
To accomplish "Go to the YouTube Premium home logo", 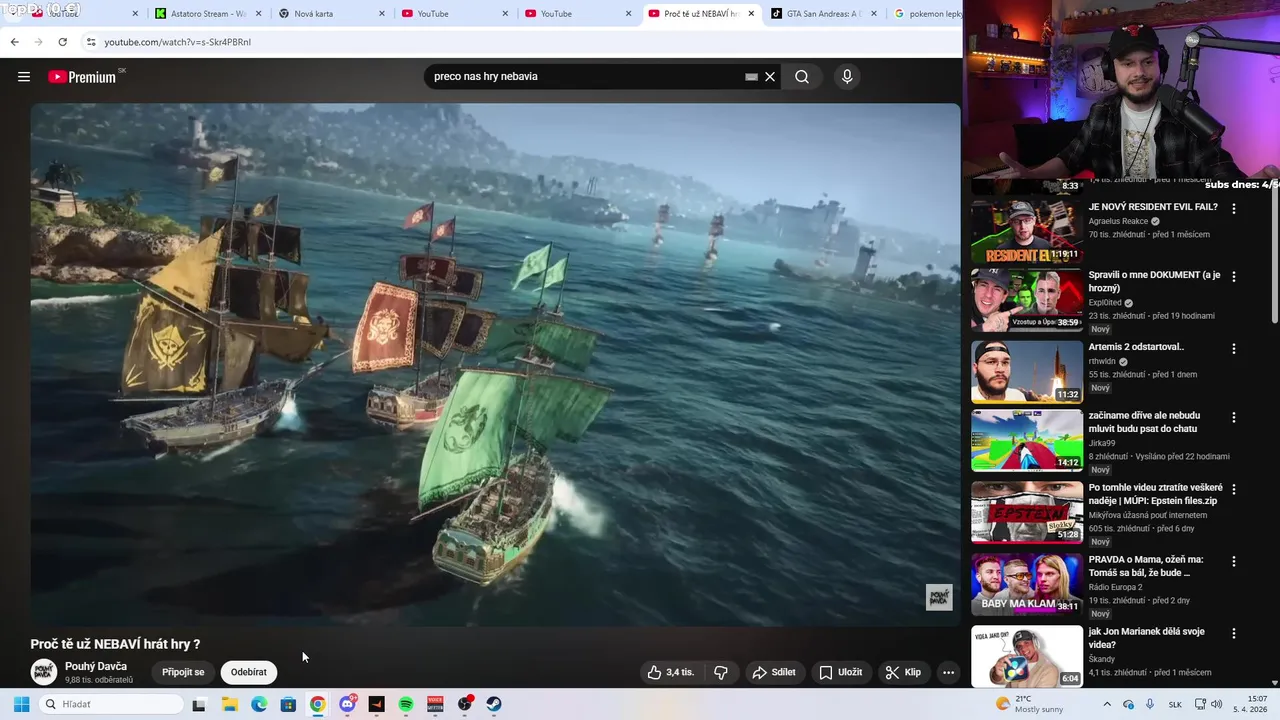I will tap(83, 77).
